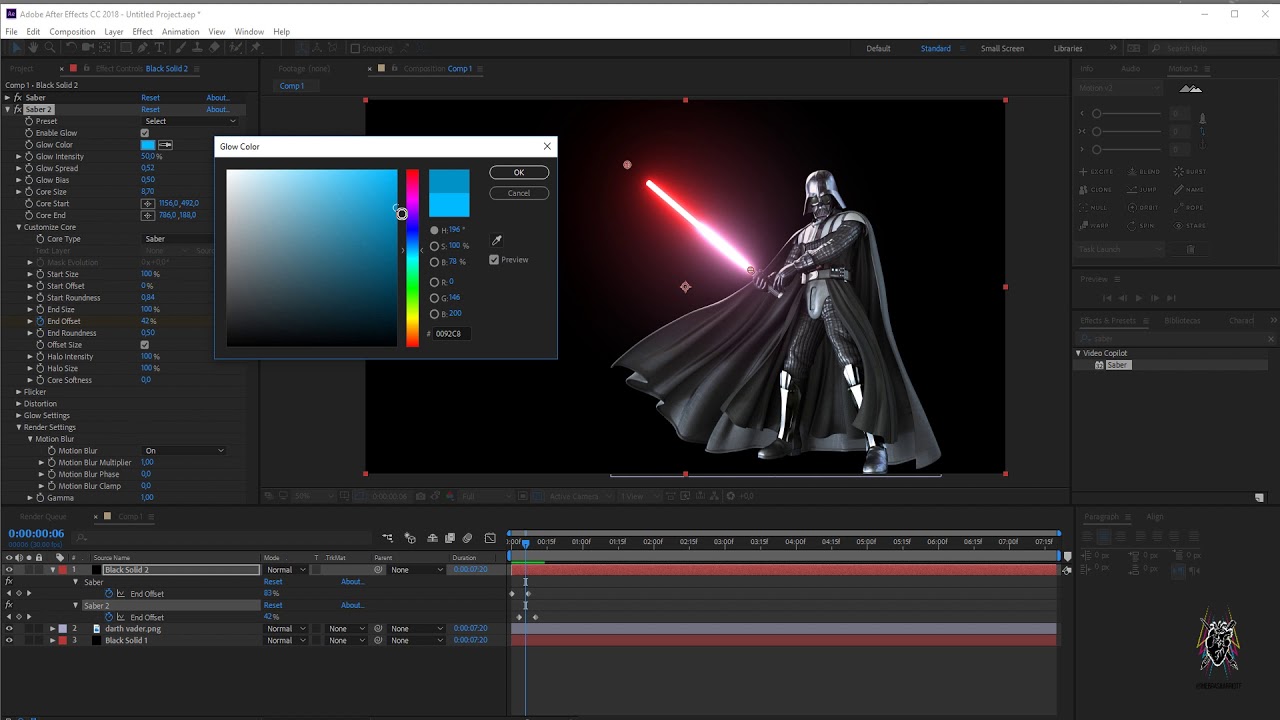
Task: Click Reset link for Saber 2 effect
Action: tap(150, 109)
